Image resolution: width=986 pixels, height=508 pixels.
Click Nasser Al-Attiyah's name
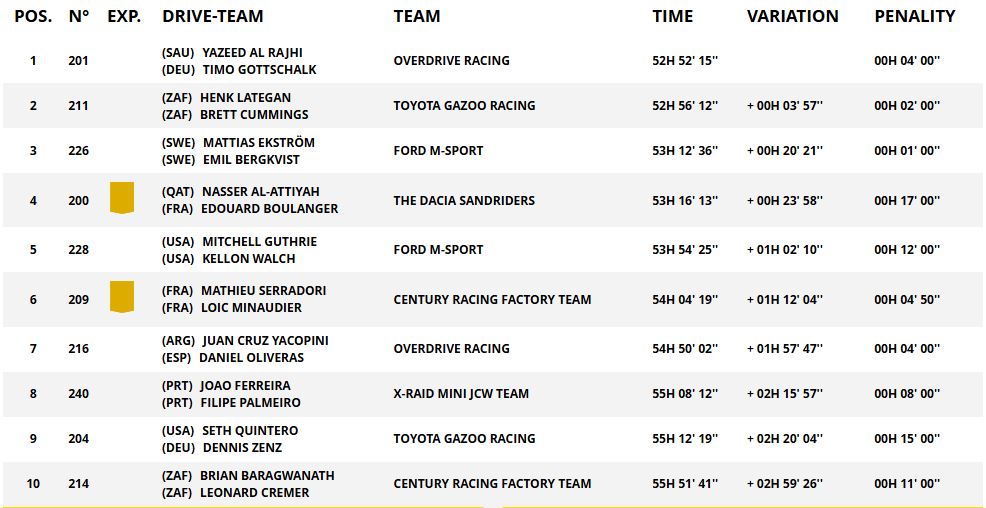(x=261, y=192)
